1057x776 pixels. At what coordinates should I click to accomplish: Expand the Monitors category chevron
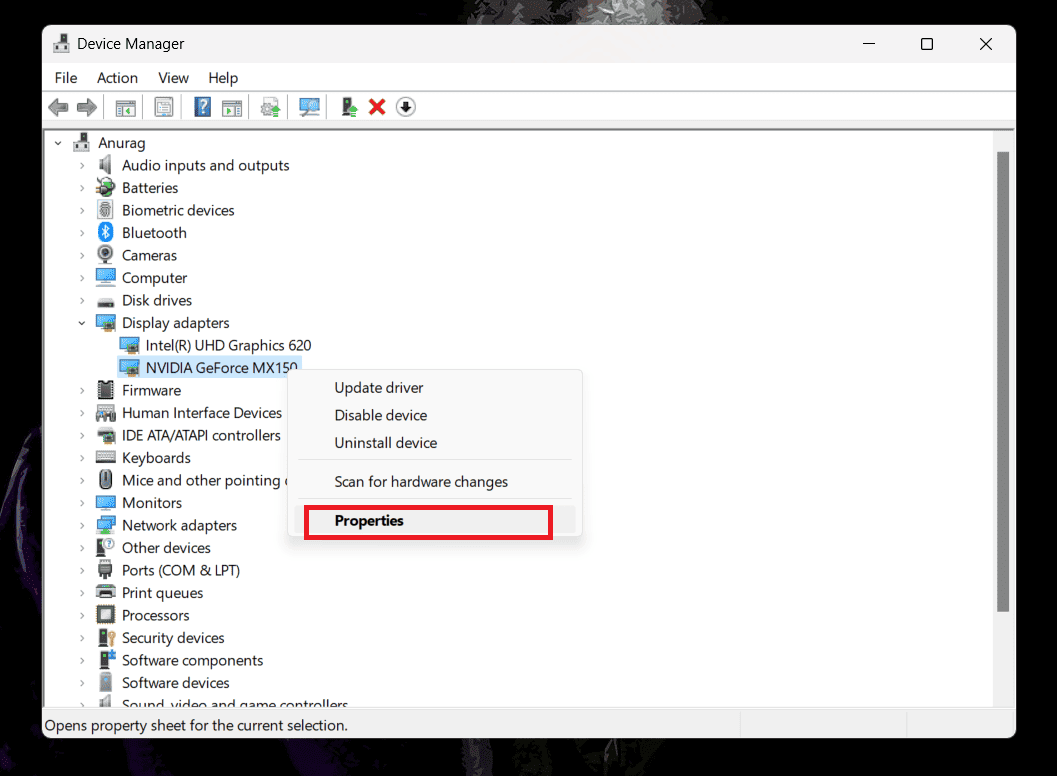(x=82, y=503)
